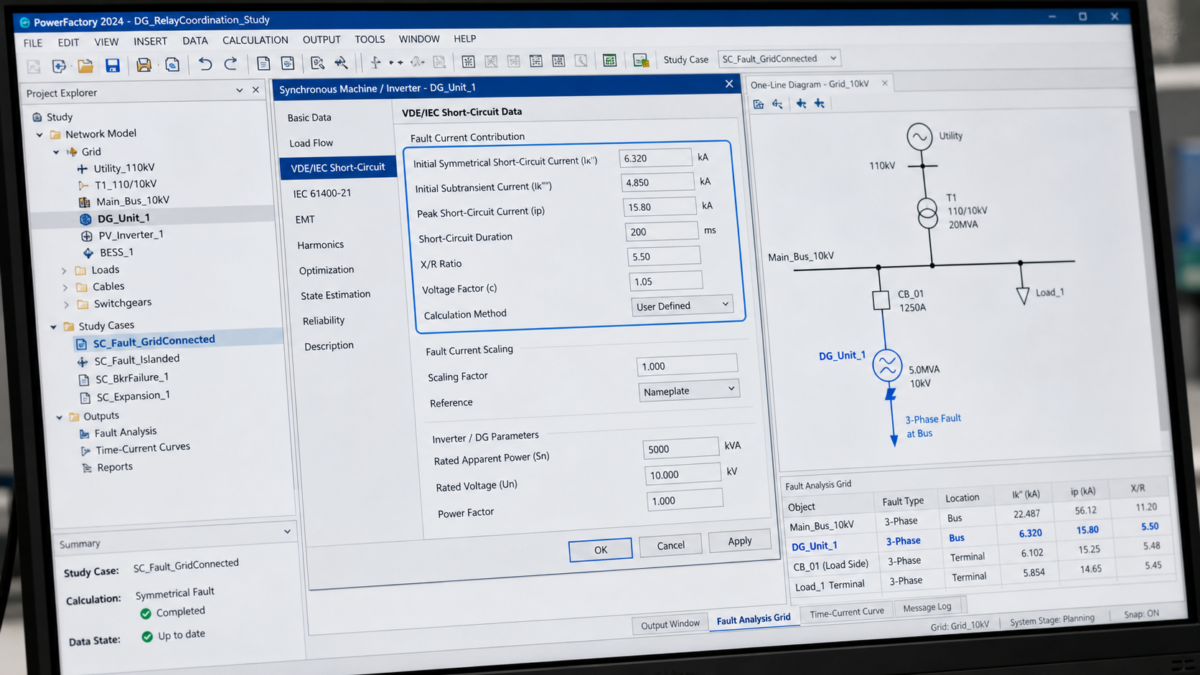The width and height of the screenshot is (1200, 675).
Task: Open the TOOLS menu
Action: [369, 39]
